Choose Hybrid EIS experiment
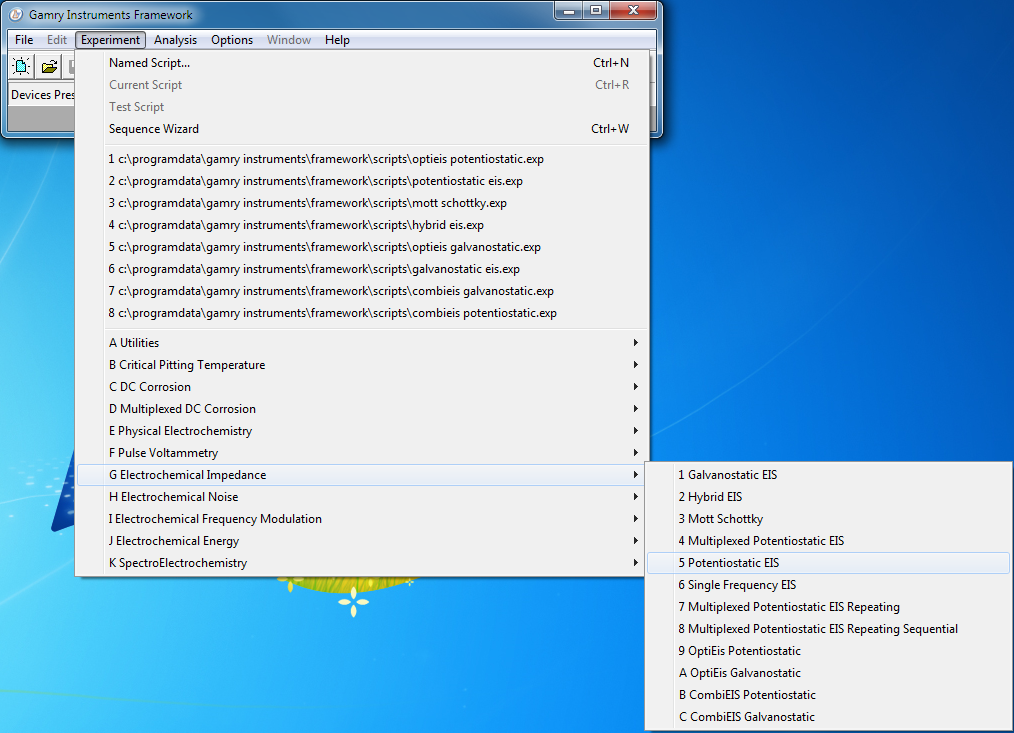 point(828,496)
